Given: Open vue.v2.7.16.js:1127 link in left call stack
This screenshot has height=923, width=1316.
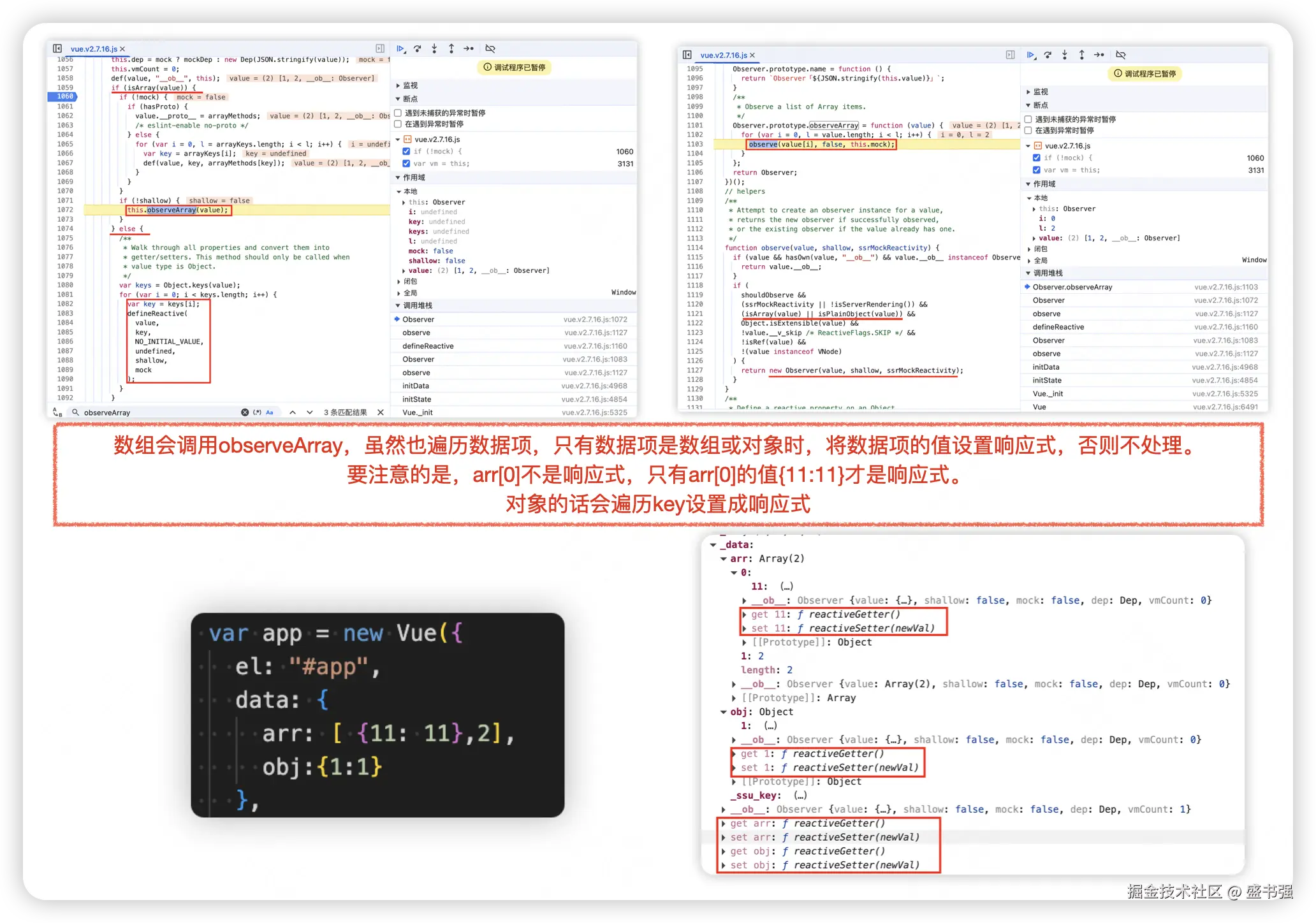Looking at the screenshot, I should click(595, 333).
